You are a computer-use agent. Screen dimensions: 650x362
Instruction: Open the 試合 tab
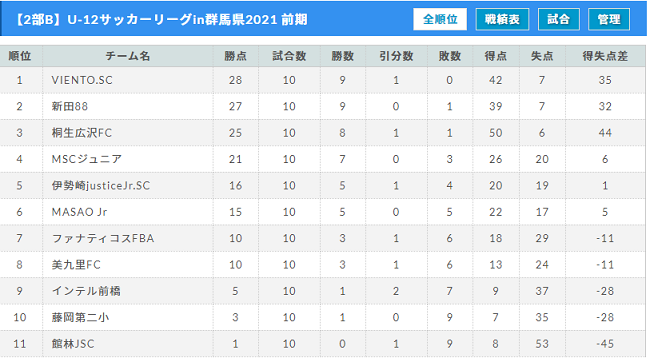tap(558, 19)
